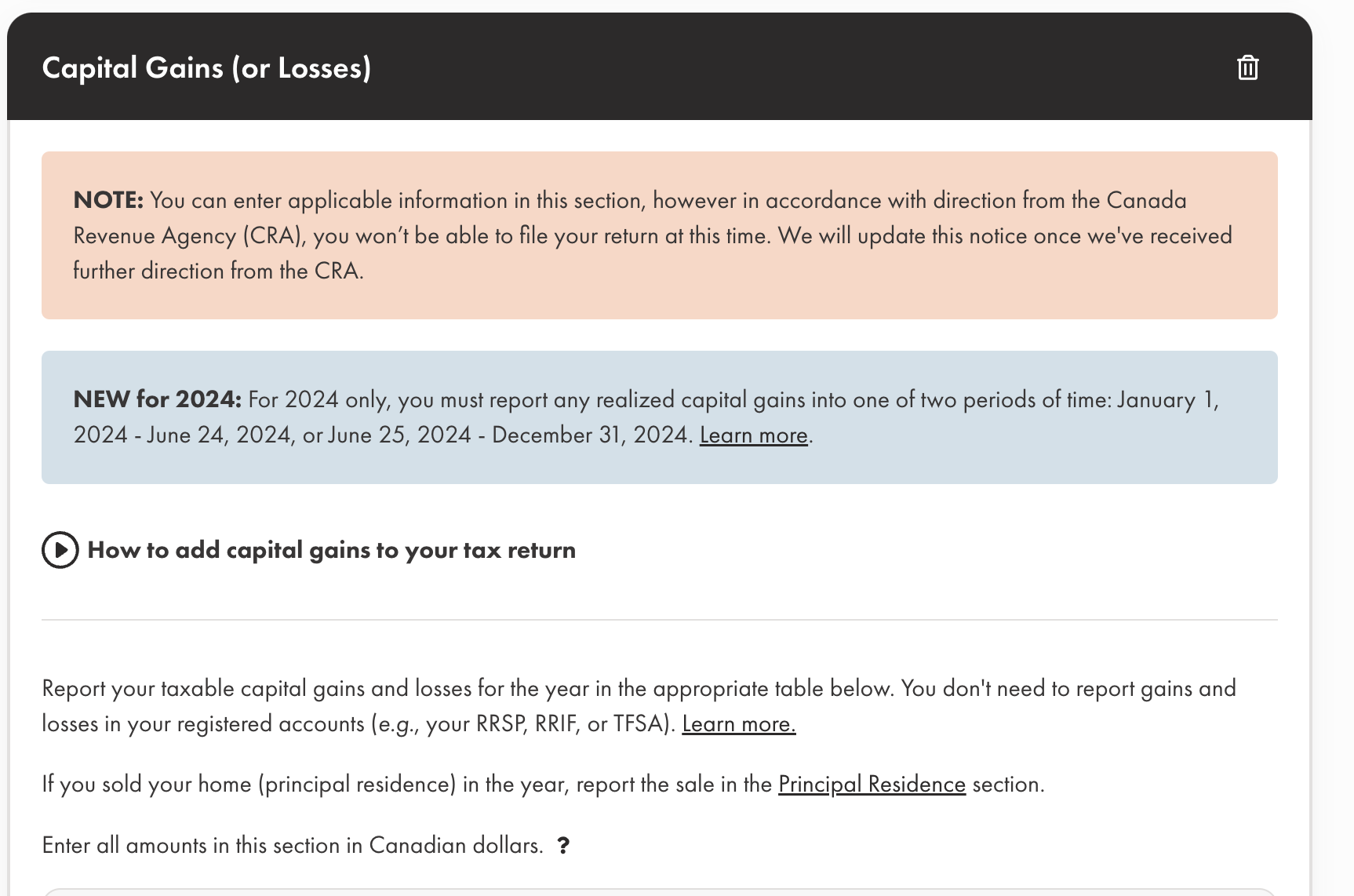Click the trash icon to delete section
The image size is (1354, 896).
[1247, 67]
